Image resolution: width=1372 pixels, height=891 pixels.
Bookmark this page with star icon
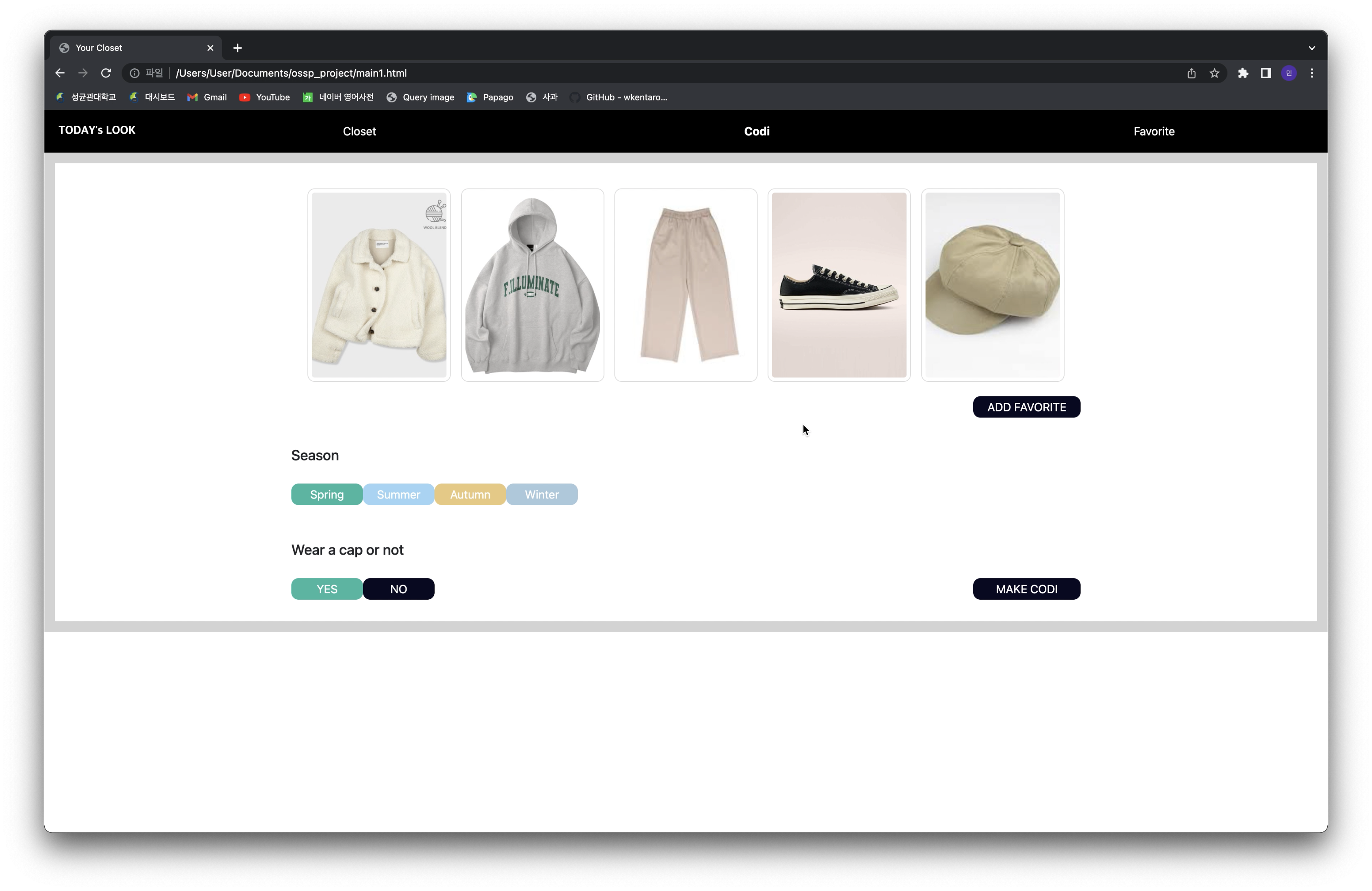1215,73
